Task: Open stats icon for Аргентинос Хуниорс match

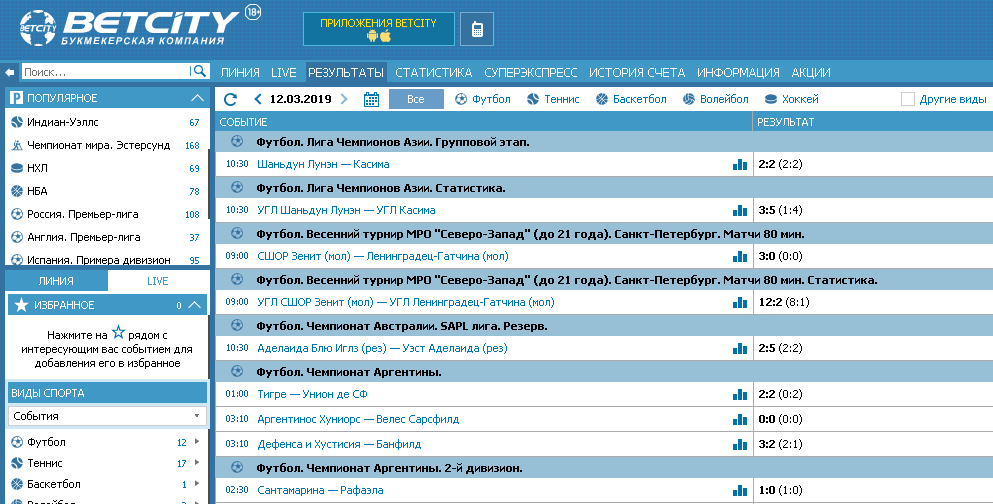Action: click(x=740, y=419)
